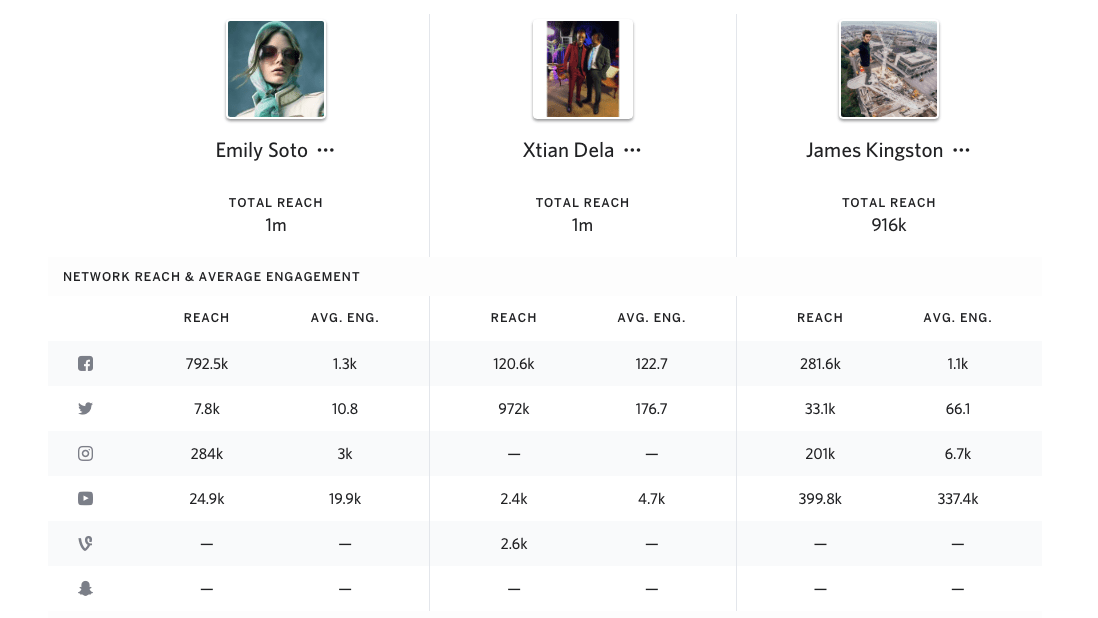Viewport: 1098px width, 618px height.
Task: Click the Instagram network icon
Action: (85, 454)
